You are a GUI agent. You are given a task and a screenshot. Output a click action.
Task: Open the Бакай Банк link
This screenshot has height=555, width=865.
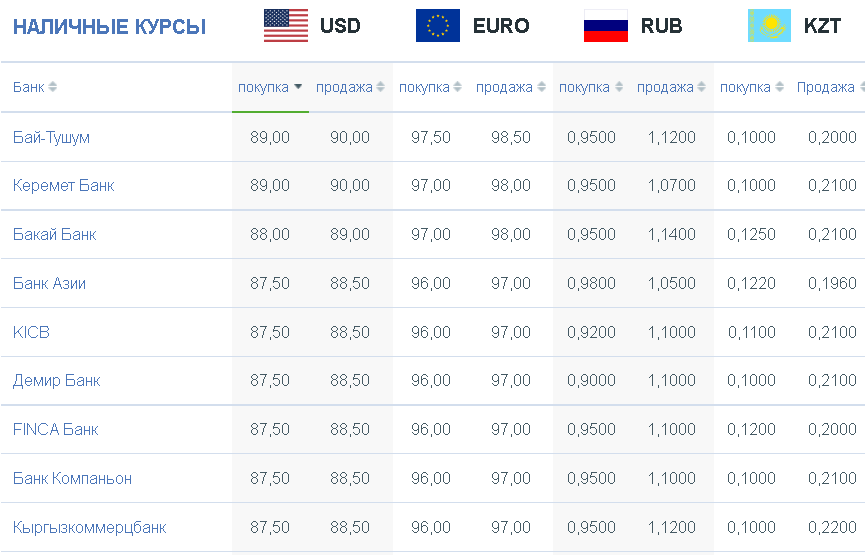tap(55, 234)
